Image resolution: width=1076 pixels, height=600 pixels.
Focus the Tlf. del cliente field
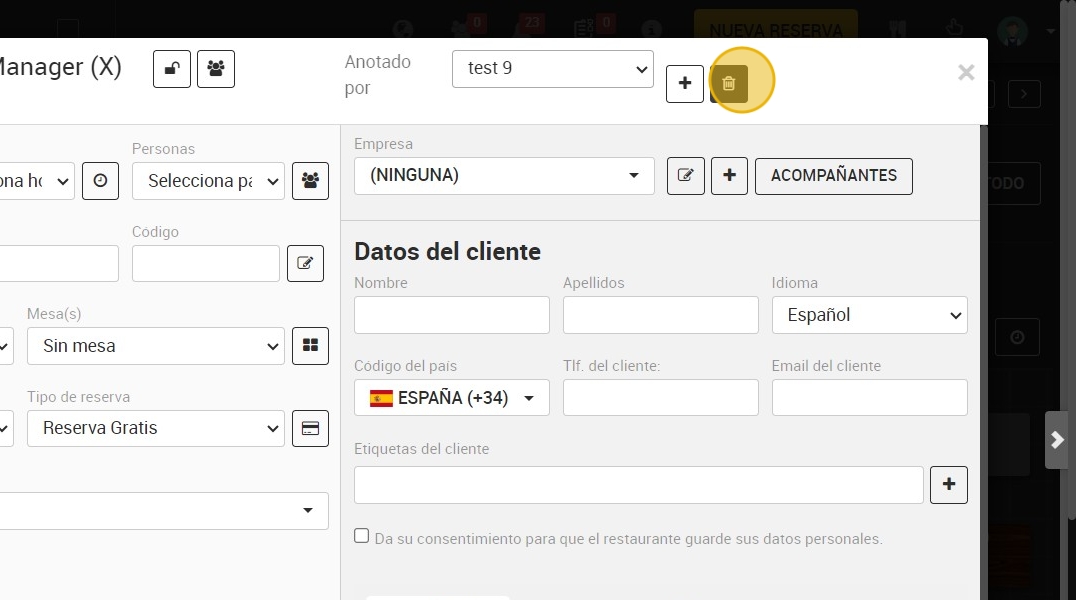click(x=661, y=397)
